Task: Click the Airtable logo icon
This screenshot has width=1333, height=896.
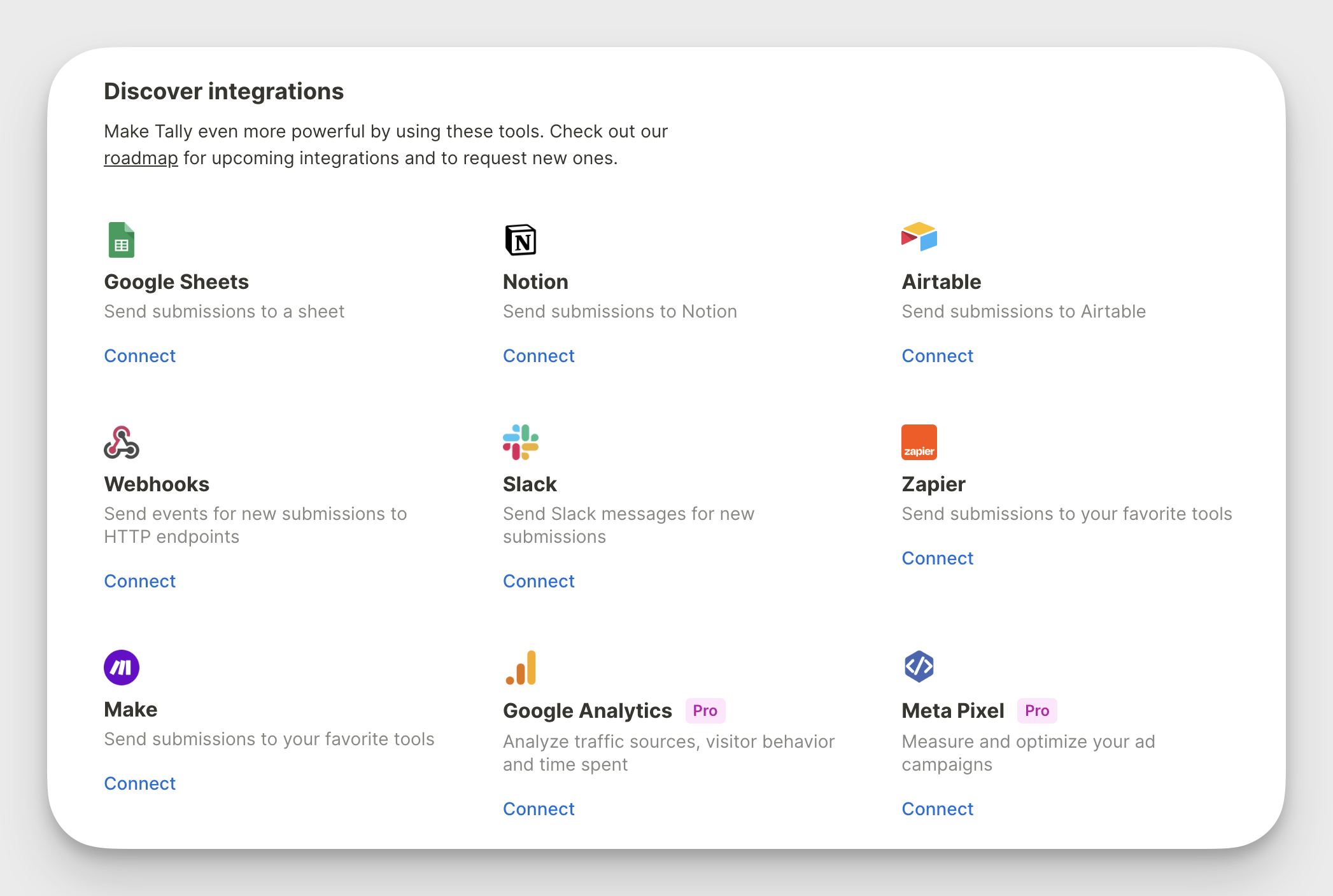Action: pyautogui.click(x=919, y=237)
